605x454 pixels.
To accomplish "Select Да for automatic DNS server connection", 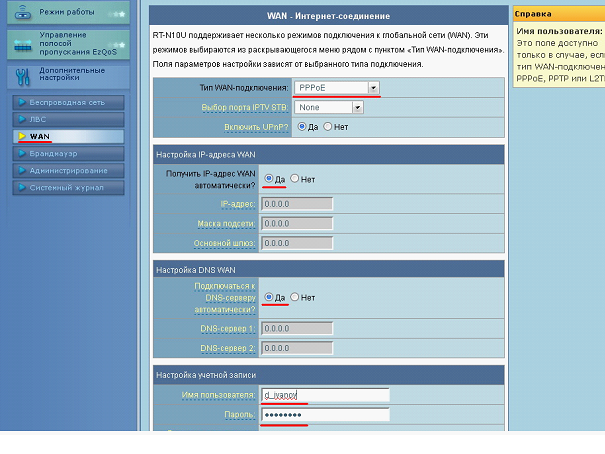I will point(269,297).
